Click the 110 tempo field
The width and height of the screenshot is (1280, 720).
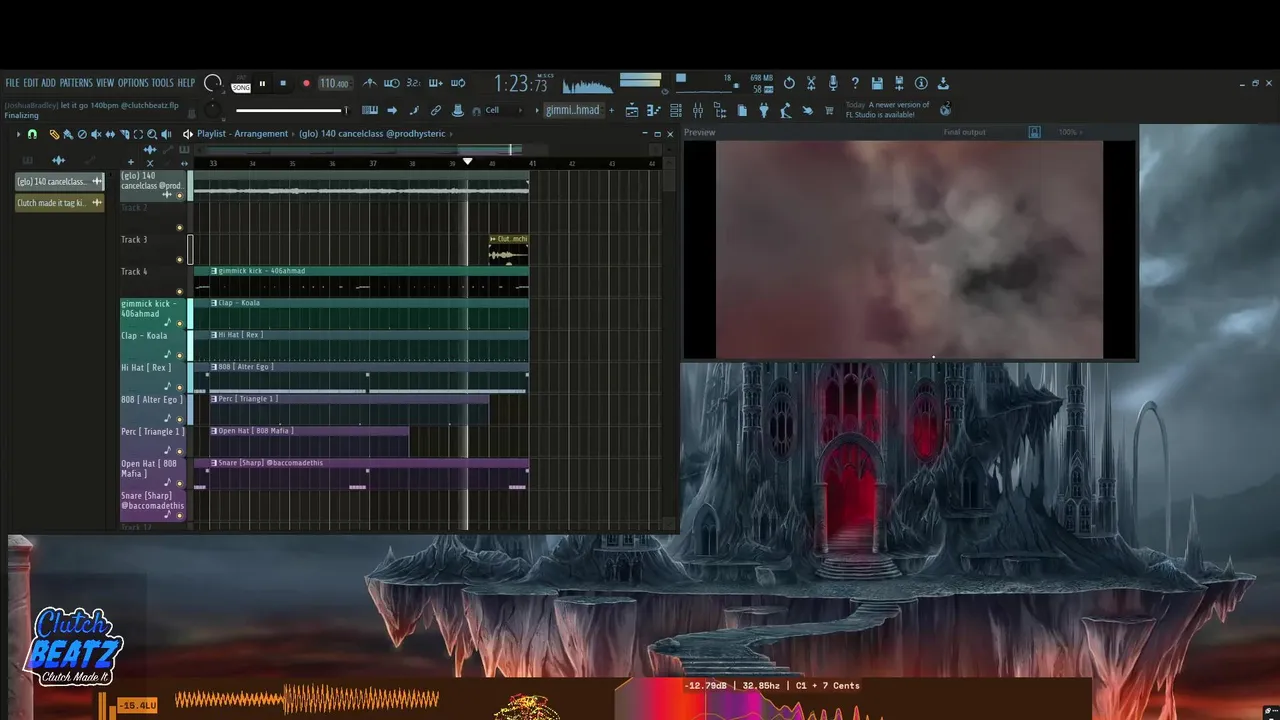(334, 84)
